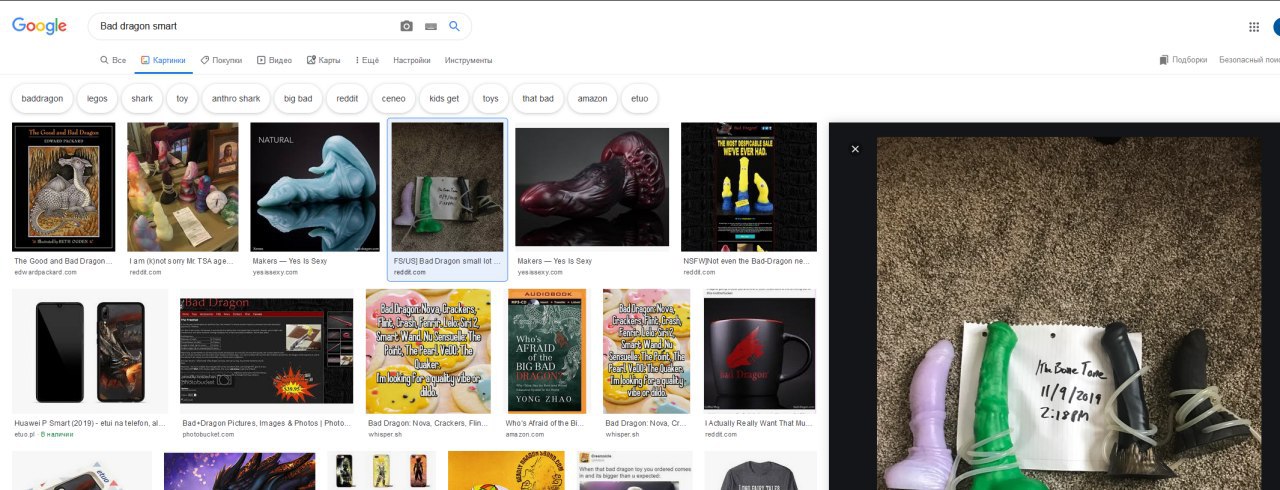Click the "Bad Dragon: Nova, Crackers, Flin..." caption
This screenshot has width=1280, height=490.
click(428, 424)
